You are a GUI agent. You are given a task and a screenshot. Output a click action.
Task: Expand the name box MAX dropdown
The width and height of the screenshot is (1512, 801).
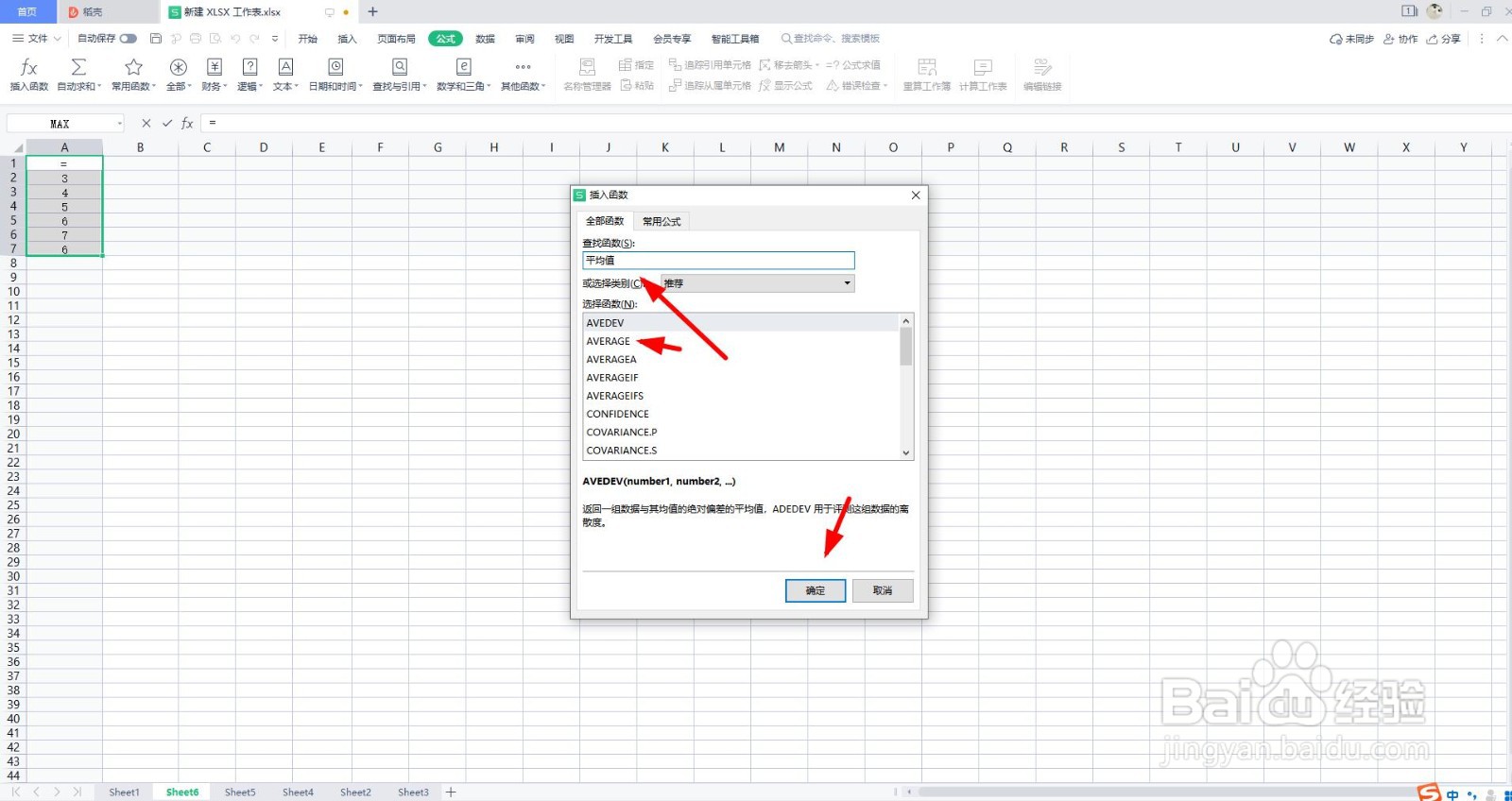(120, 124)
